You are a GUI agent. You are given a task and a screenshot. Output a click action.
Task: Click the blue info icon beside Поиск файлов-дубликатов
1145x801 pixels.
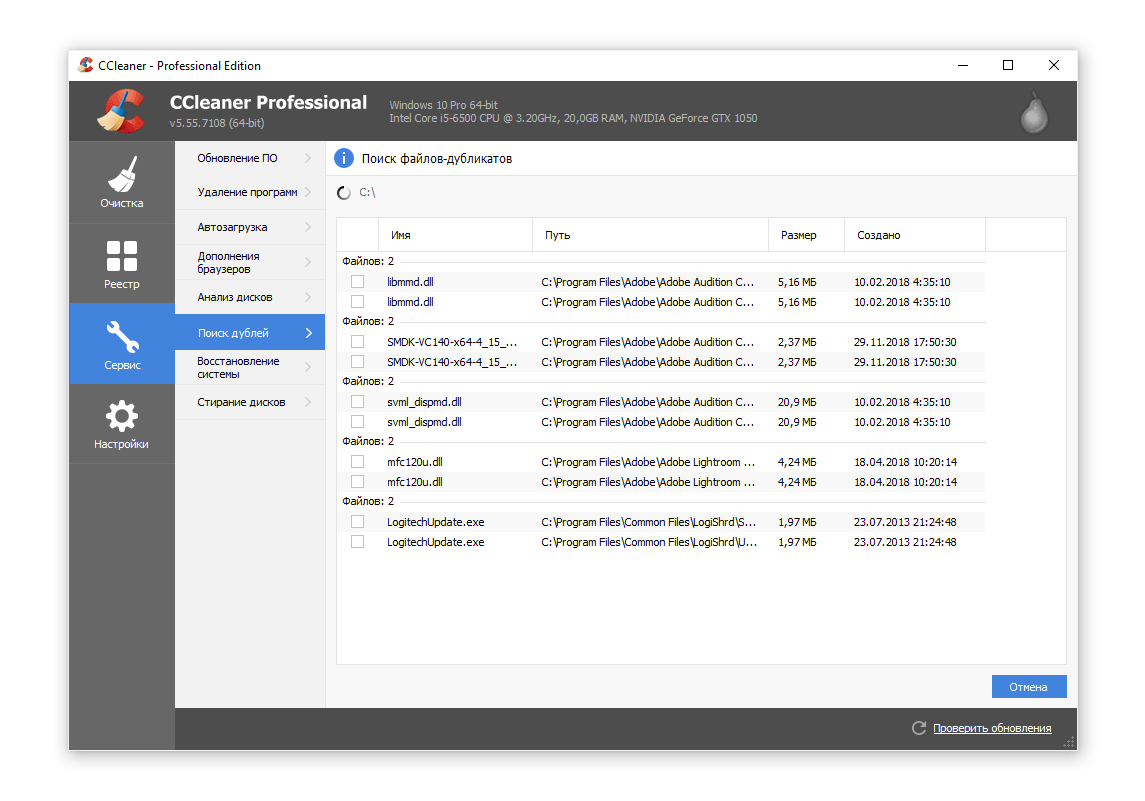(344, 158)
